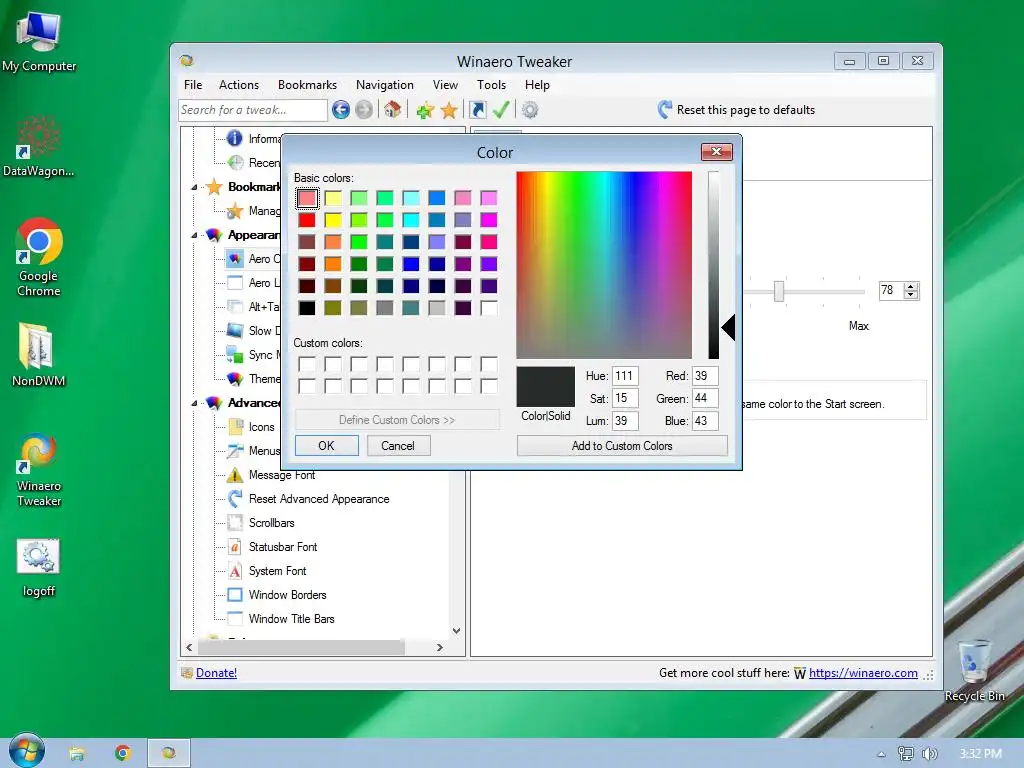
Task: Click the add bookmark star-plus icon
Action: coord(425,110)
